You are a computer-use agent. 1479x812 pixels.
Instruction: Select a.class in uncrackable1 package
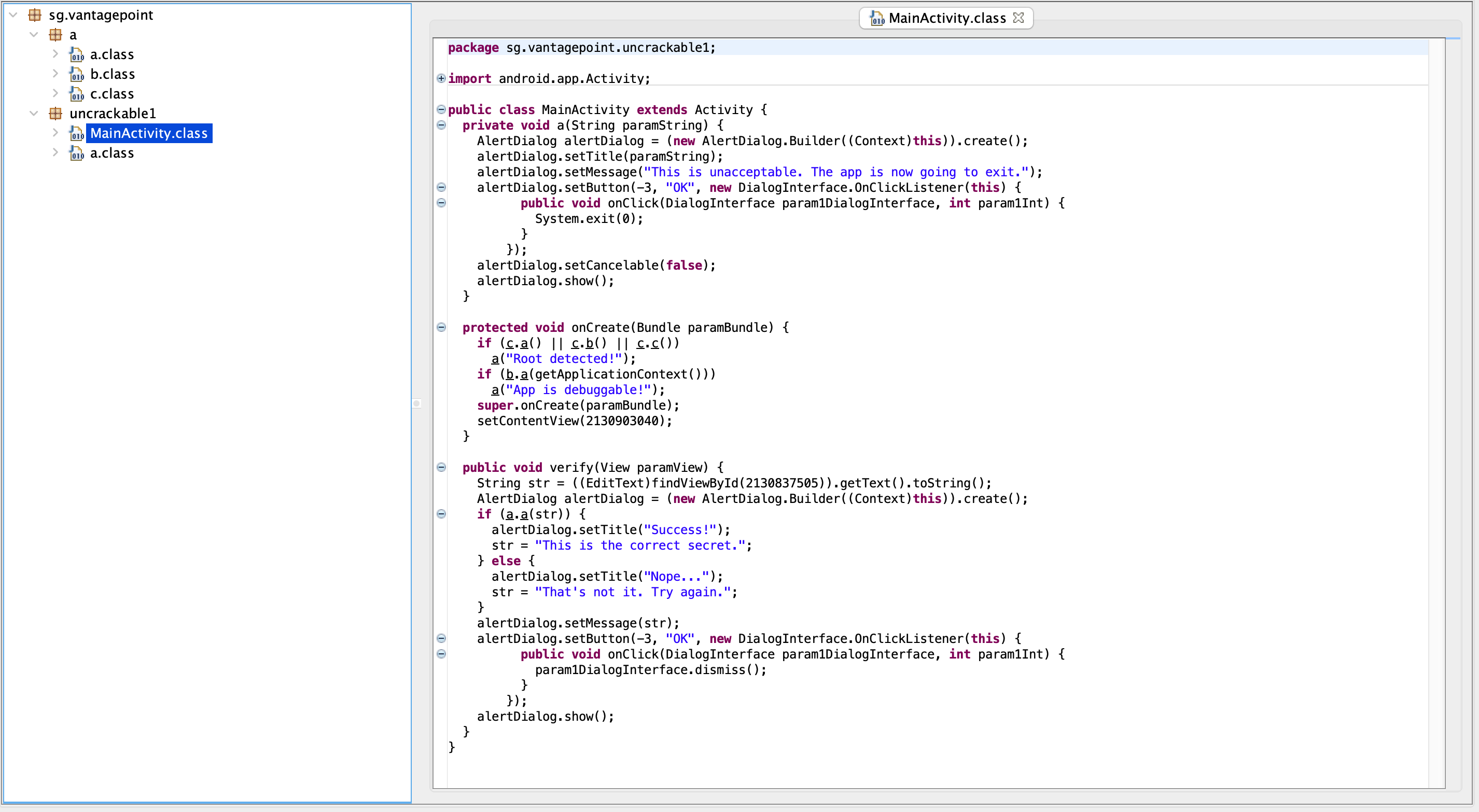[112, 153]
